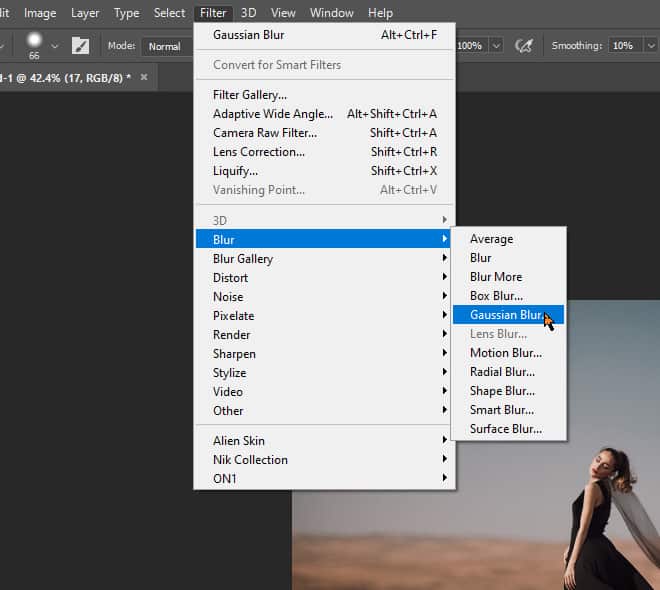Open the 100% value dropdown arrow
Viewport: 660px width, 590px height.
497,45
